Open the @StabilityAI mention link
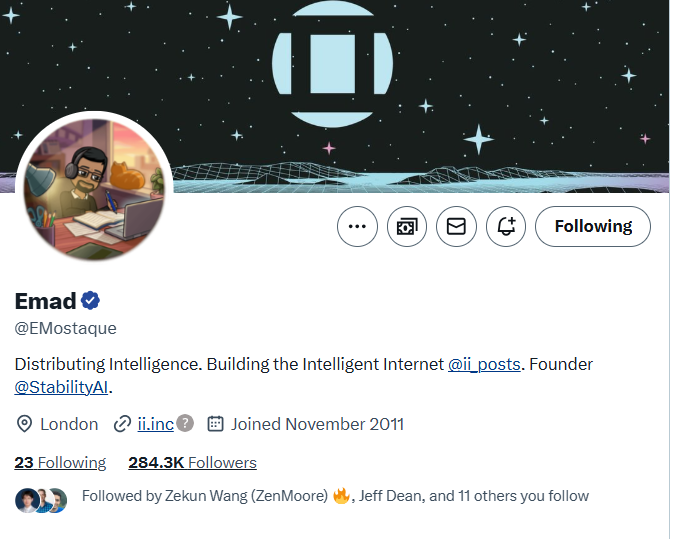The height and width of the screenshot is (539, 675). [63, 386]
